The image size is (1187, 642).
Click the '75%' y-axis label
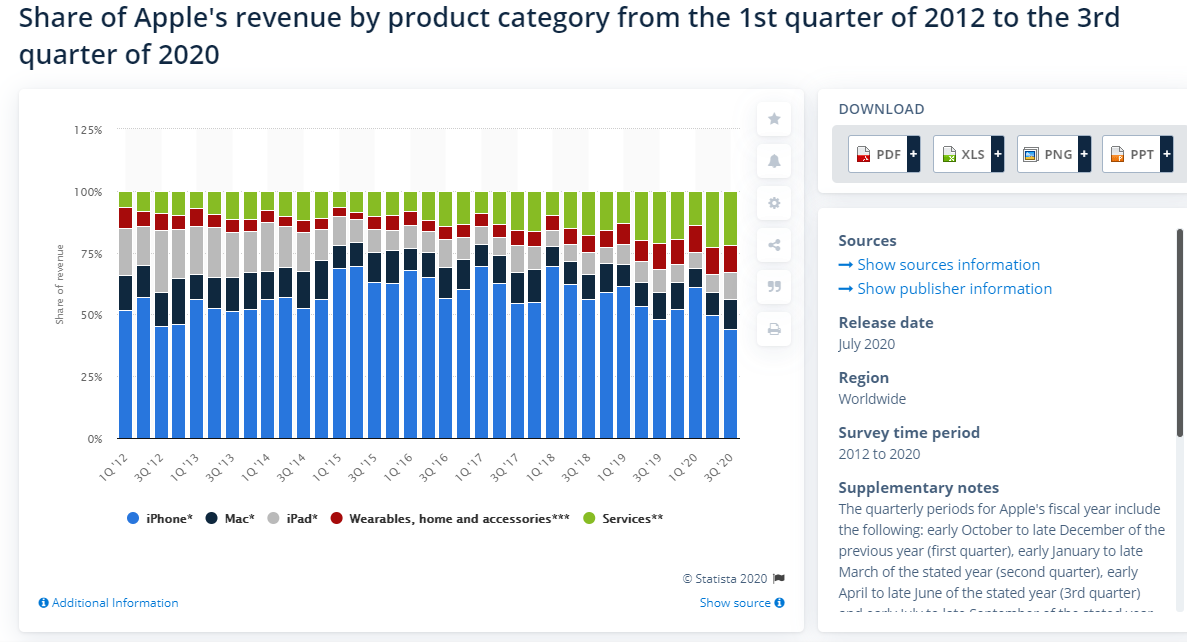click(92, 254)
